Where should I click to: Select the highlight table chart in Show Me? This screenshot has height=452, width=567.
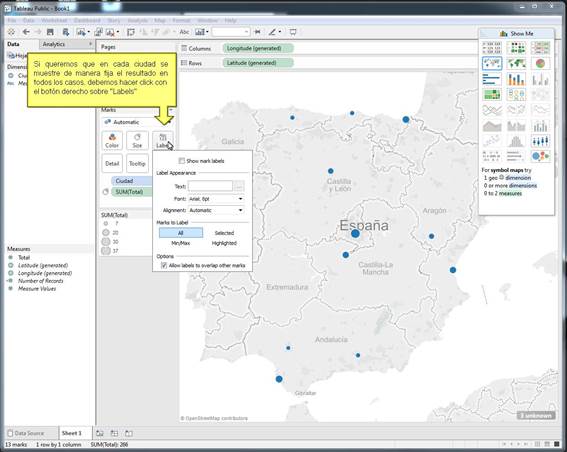[540, 48]
